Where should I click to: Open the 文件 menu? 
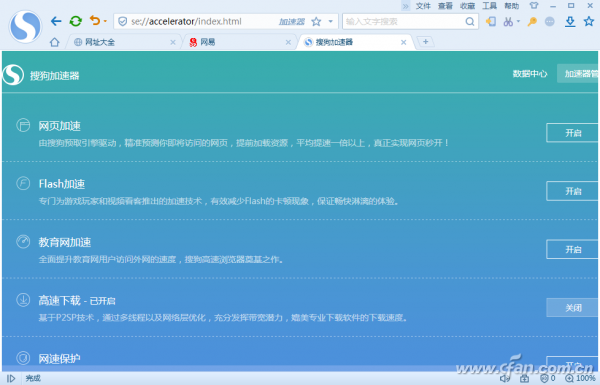click(x=423, y=6)
